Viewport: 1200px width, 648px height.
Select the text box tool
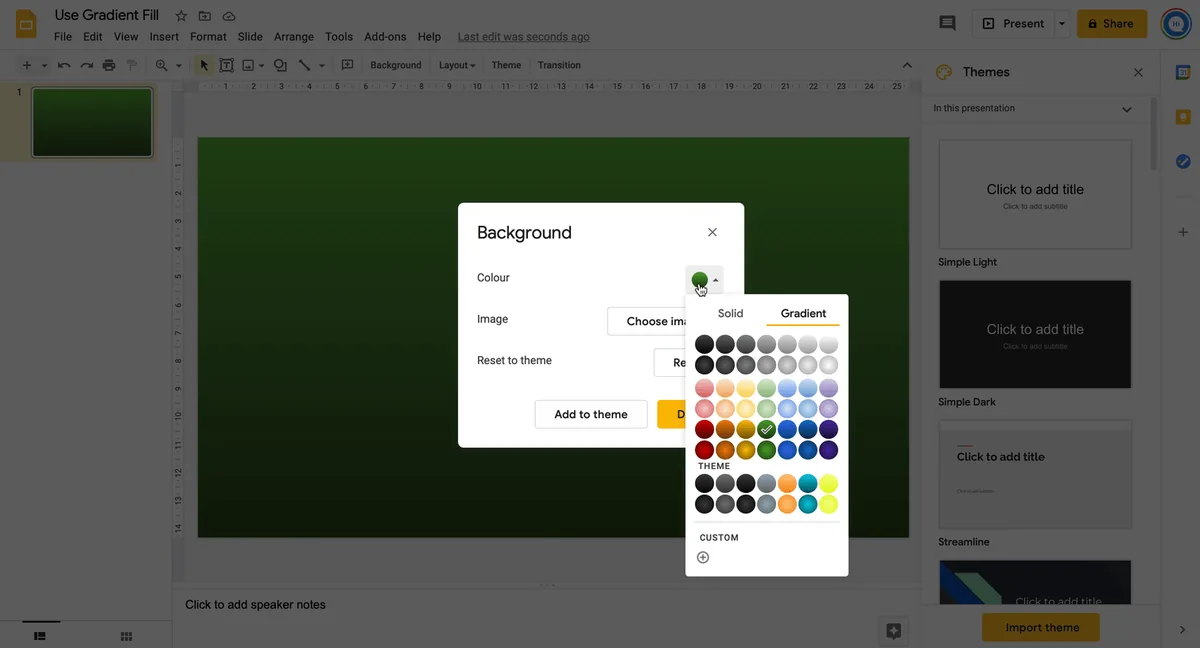click(226, 65)
